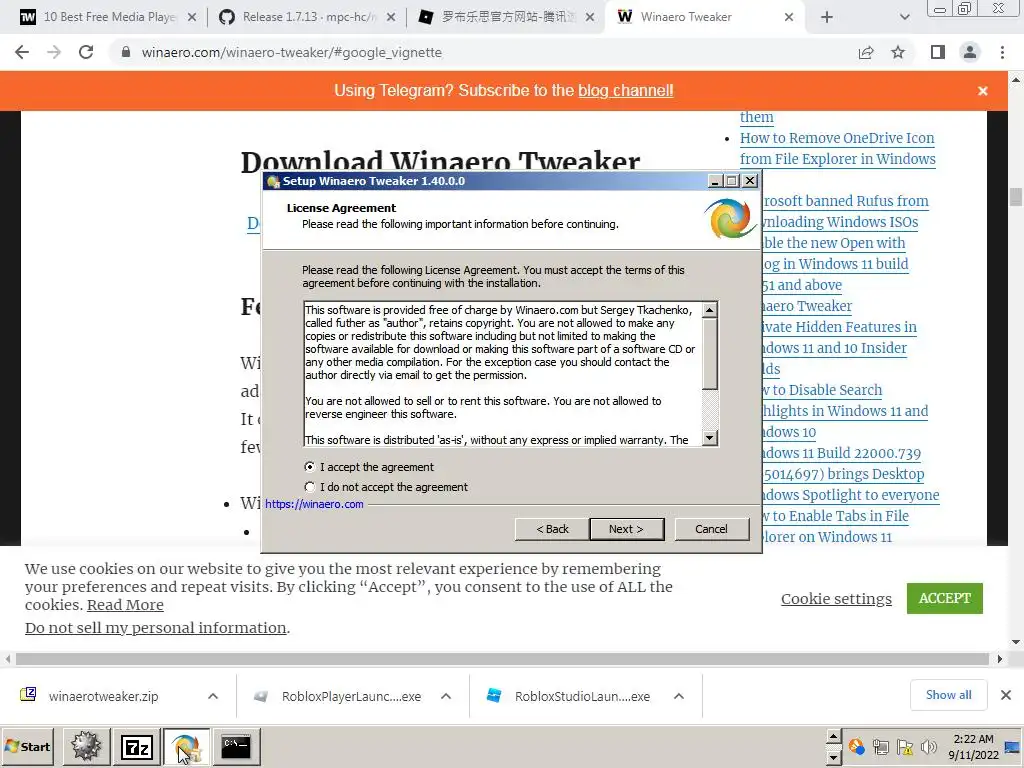Open the winaerotweaker.zip download
The width and height of the screenshot is (1024, 768).
[103, 696]
